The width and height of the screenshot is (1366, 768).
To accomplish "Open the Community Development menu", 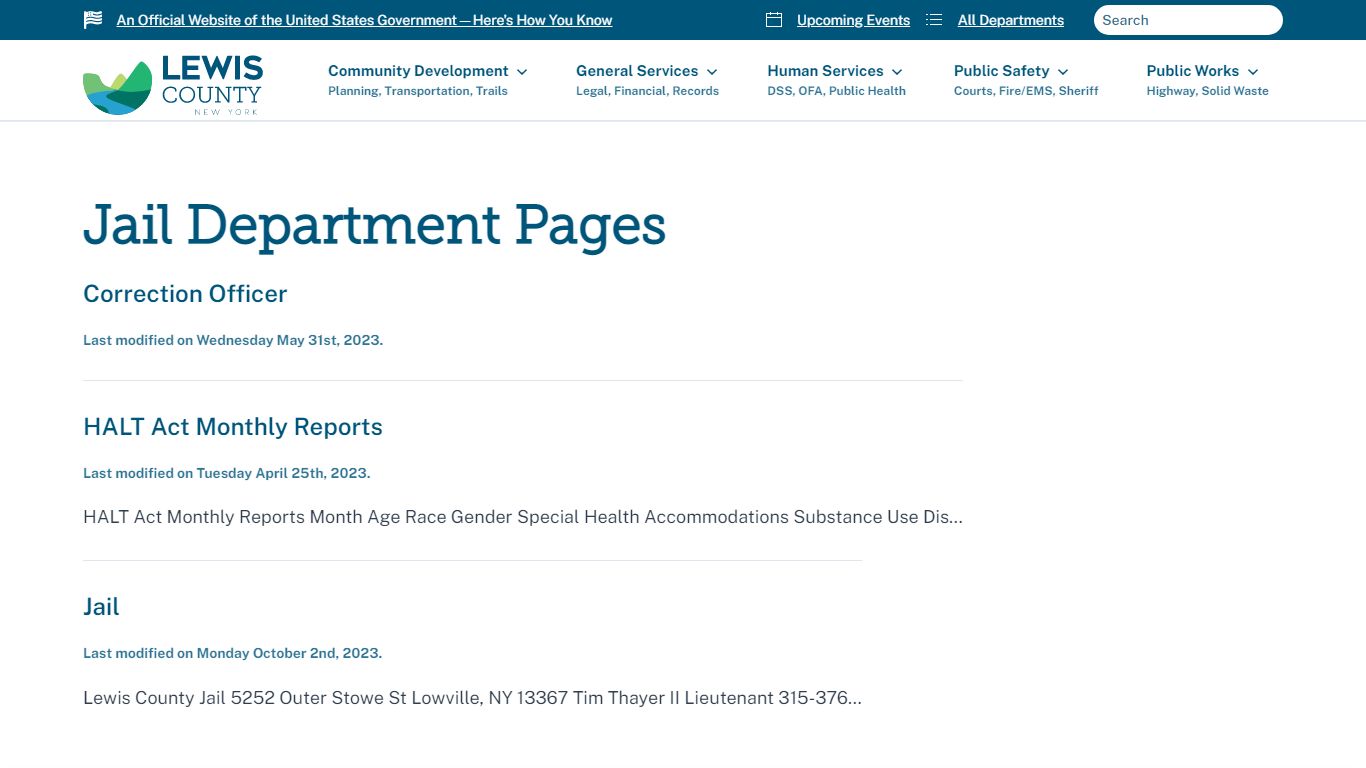I will point(418,71).
